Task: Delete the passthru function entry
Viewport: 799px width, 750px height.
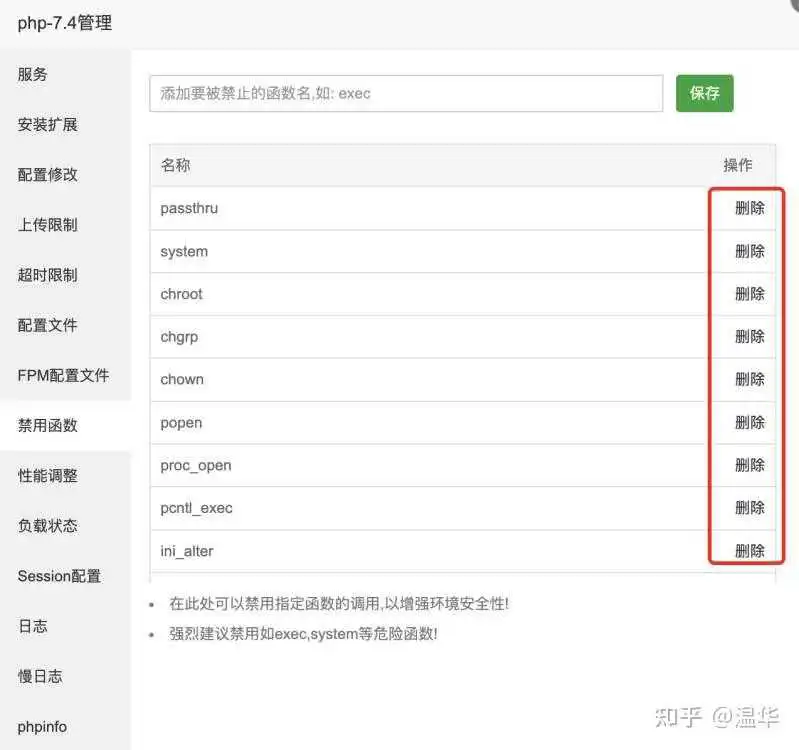Action: click(x=750, y=208)
